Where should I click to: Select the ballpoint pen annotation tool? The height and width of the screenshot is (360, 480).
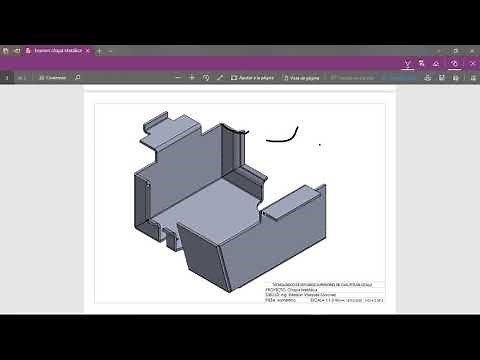407,63
